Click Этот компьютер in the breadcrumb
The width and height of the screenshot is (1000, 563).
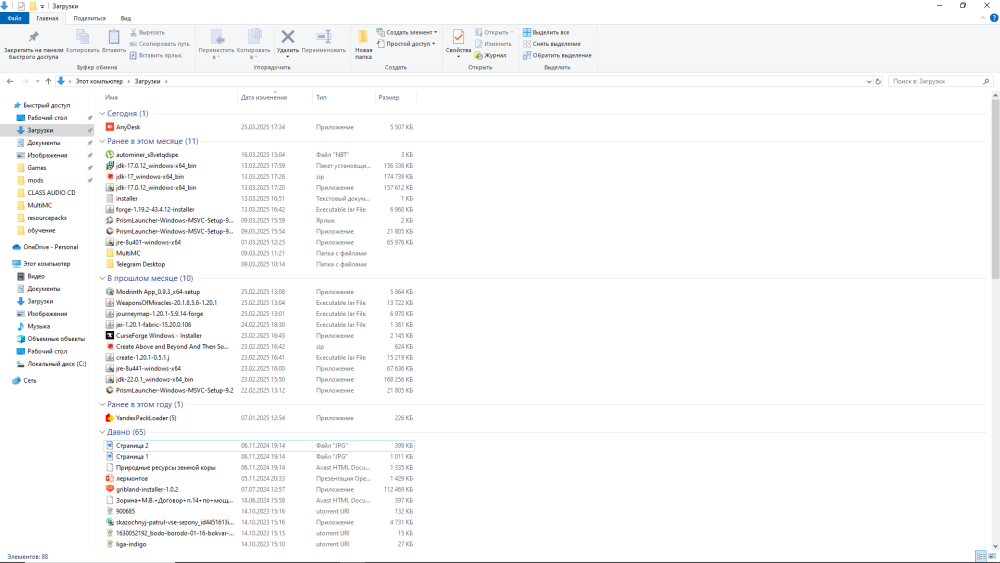[99, 82]
